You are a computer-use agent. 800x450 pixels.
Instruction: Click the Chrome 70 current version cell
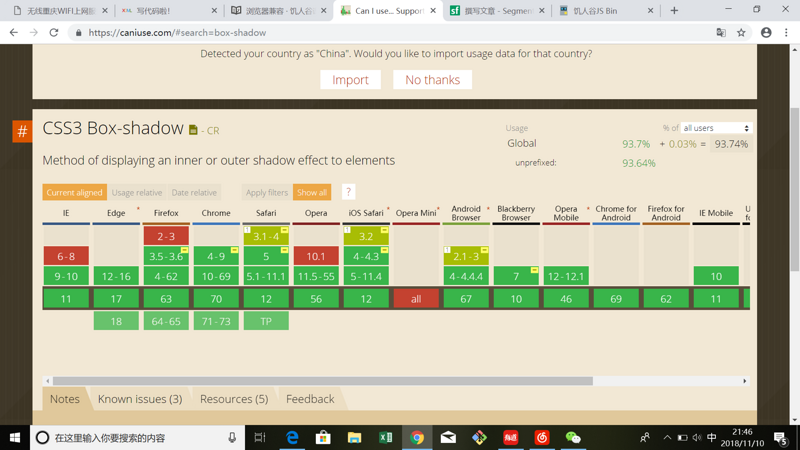216,299
